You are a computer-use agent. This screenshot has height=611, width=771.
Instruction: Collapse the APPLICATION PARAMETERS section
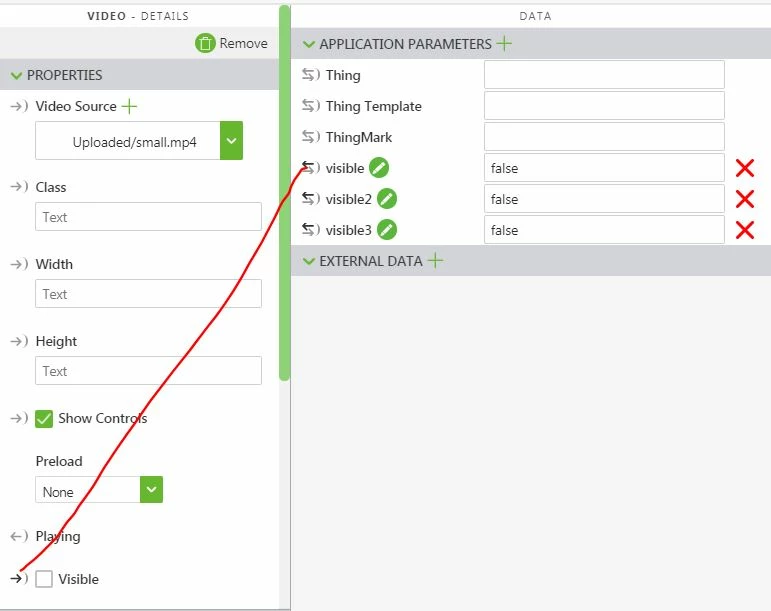click(309, 44)
